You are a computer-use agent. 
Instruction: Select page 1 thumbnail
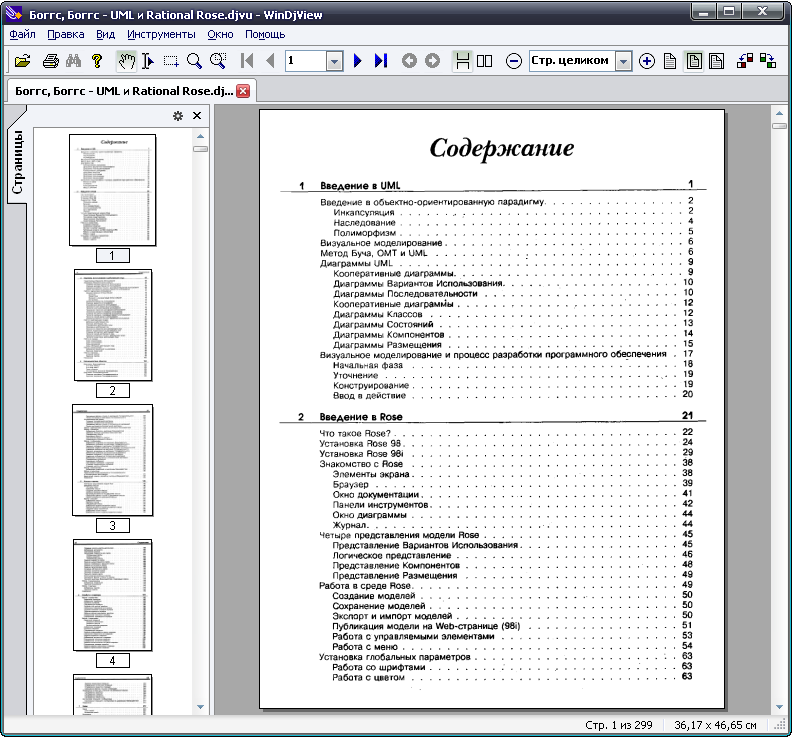(112, 190)
